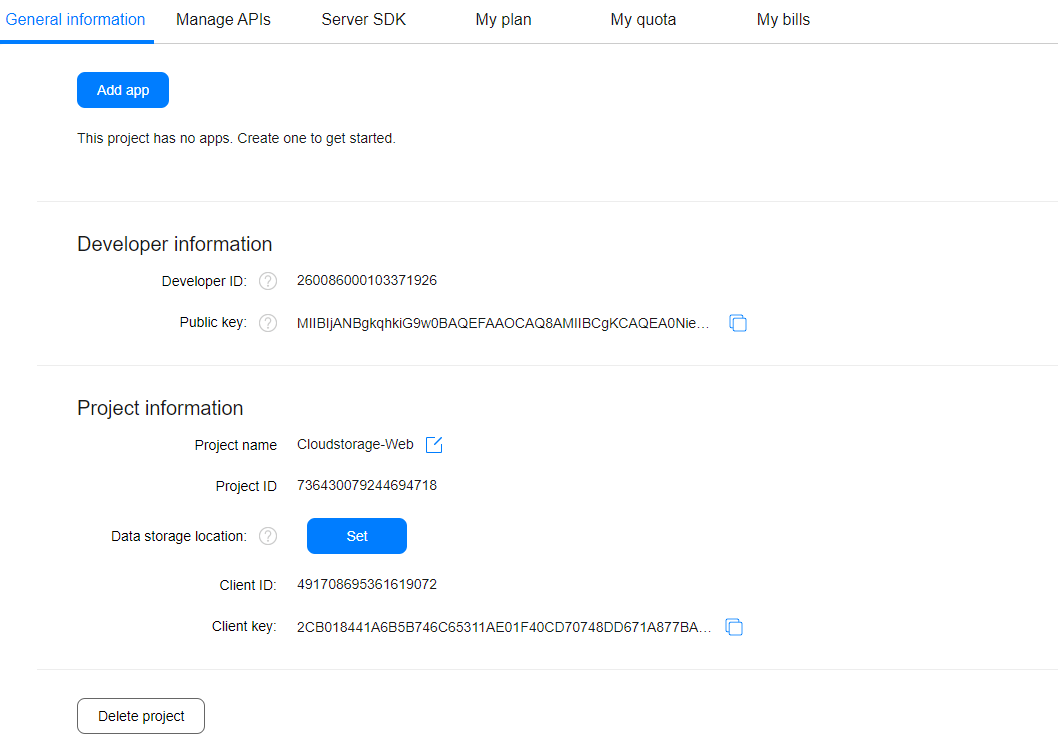Set the data storage location
1058x739 pixels.
click(356, 536)
